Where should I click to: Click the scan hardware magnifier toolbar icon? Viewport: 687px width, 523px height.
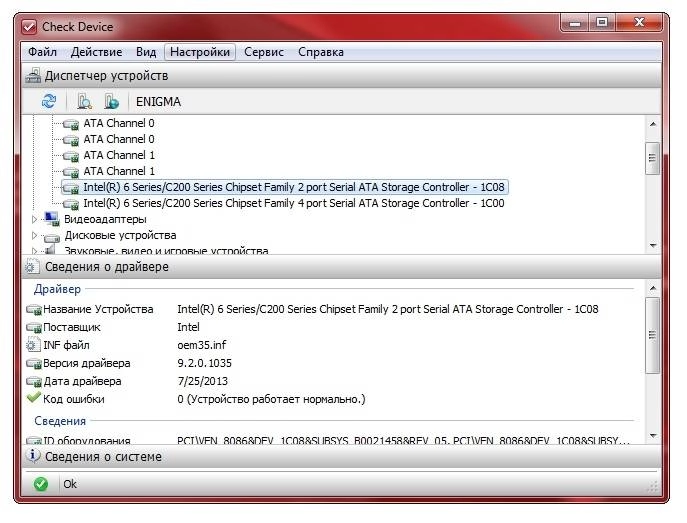84,101
